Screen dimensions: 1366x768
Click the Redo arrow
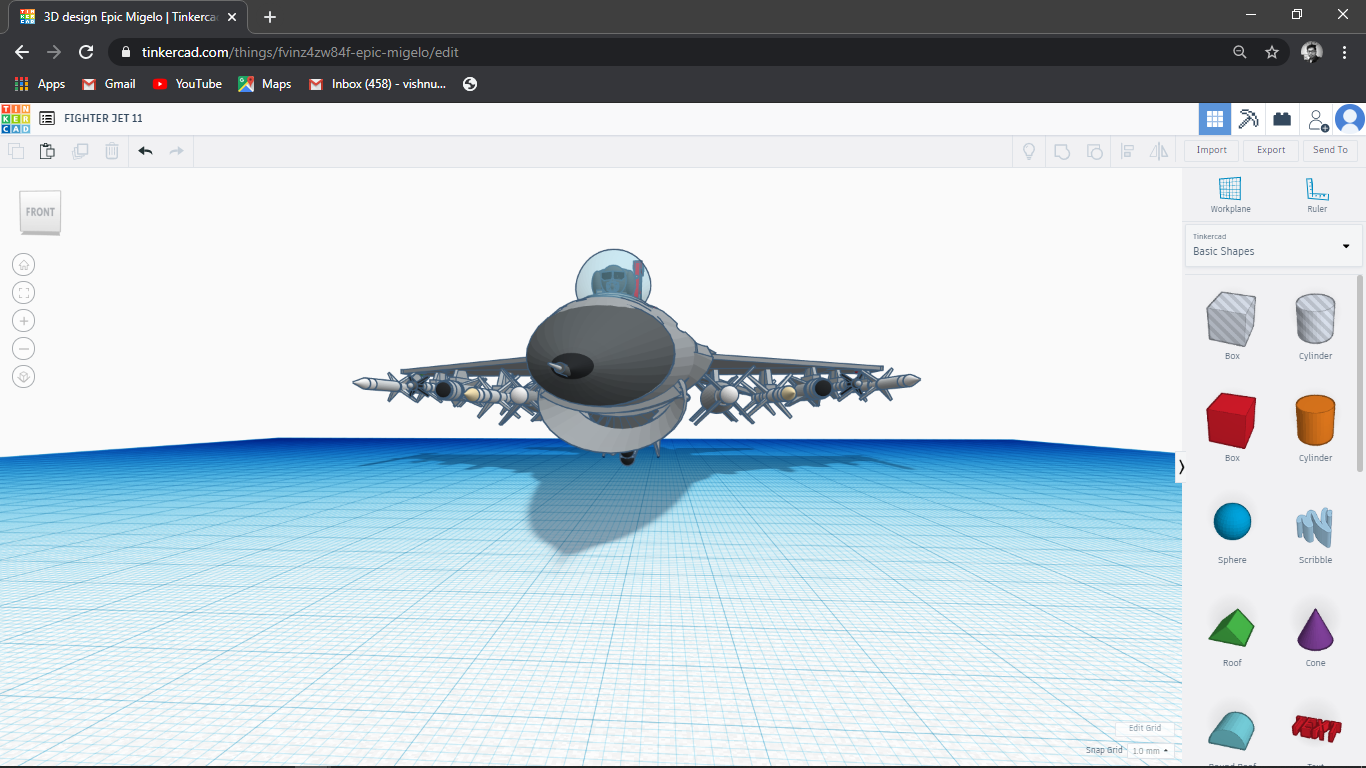coord(177,150)
